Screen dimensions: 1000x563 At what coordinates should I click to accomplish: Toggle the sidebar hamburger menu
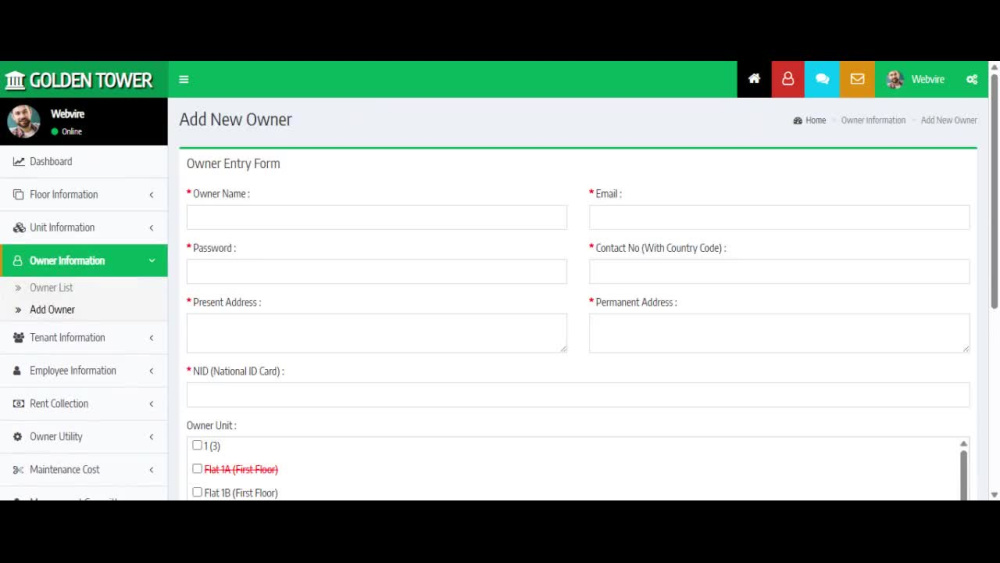click(184, 80)
